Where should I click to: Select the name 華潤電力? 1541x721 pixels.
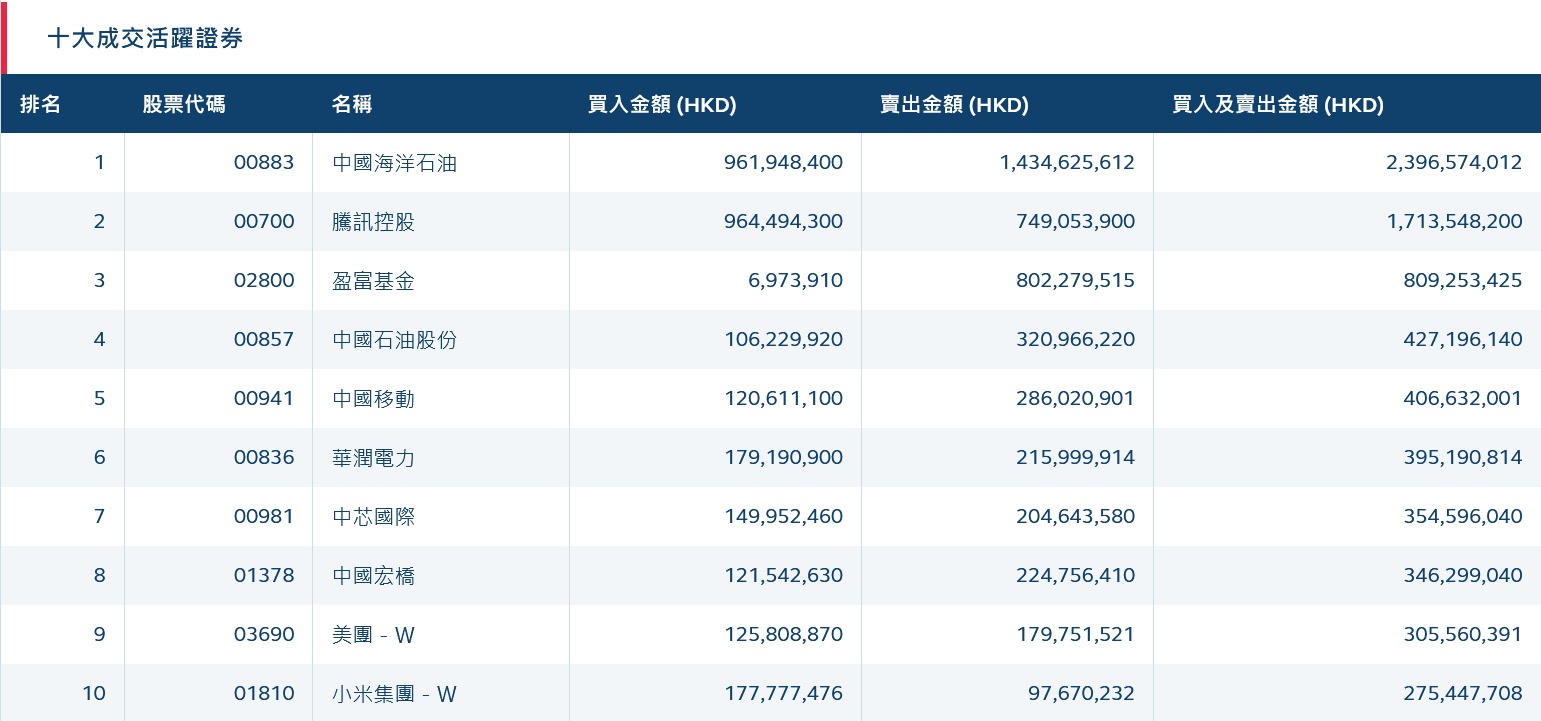[x=373, y=457]
